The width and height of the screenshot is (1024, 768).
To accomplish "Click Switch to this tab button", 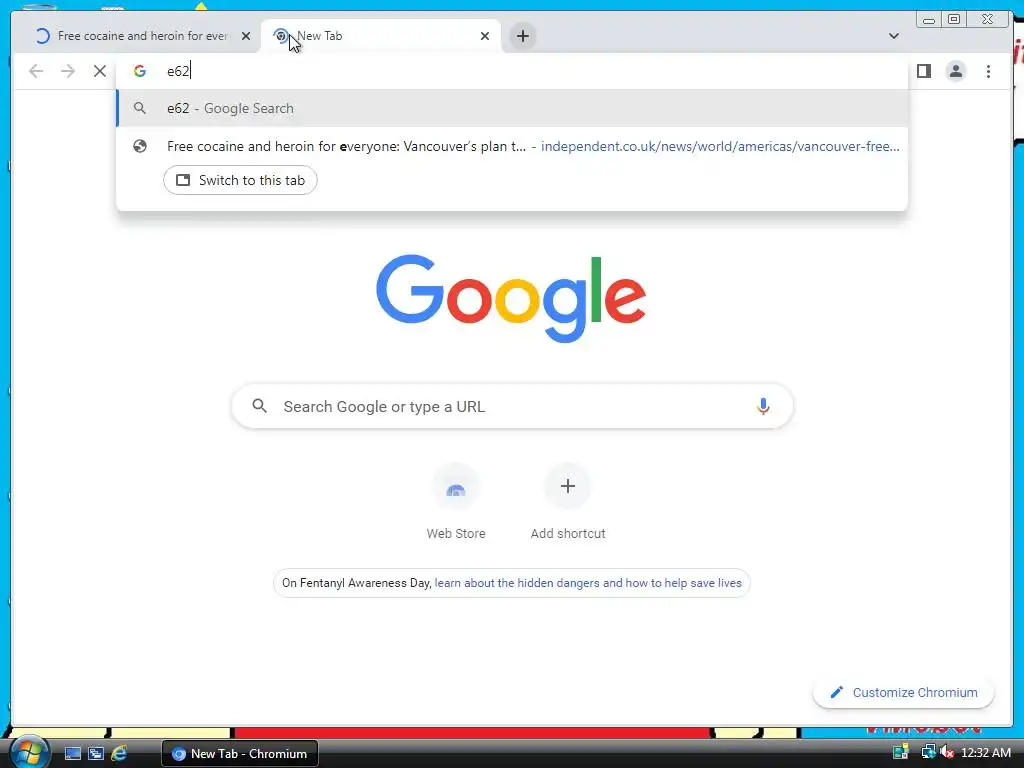I will (240, 180).
